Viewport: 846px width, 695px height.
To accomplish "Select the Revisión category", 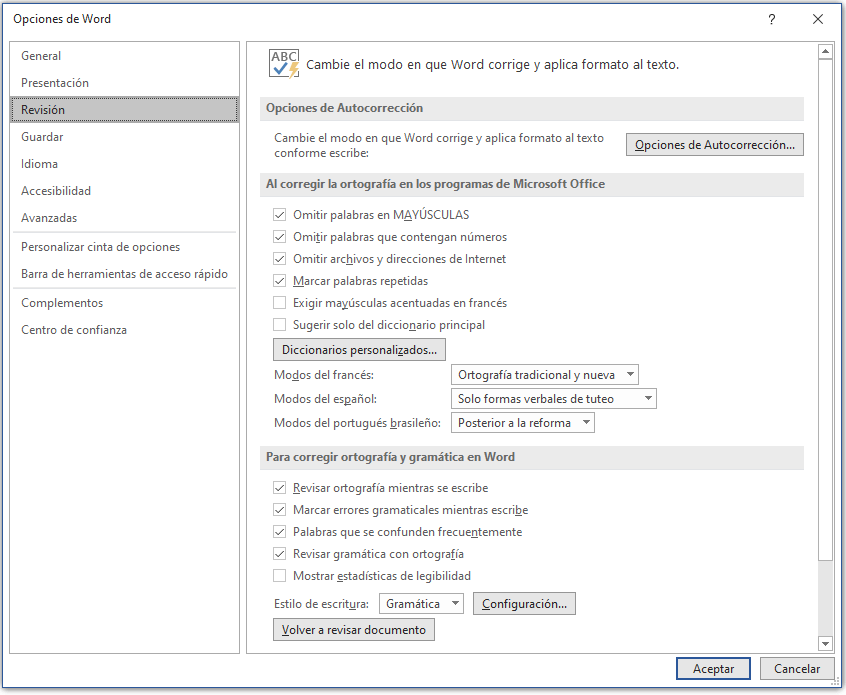I will (x=124, y=110).
